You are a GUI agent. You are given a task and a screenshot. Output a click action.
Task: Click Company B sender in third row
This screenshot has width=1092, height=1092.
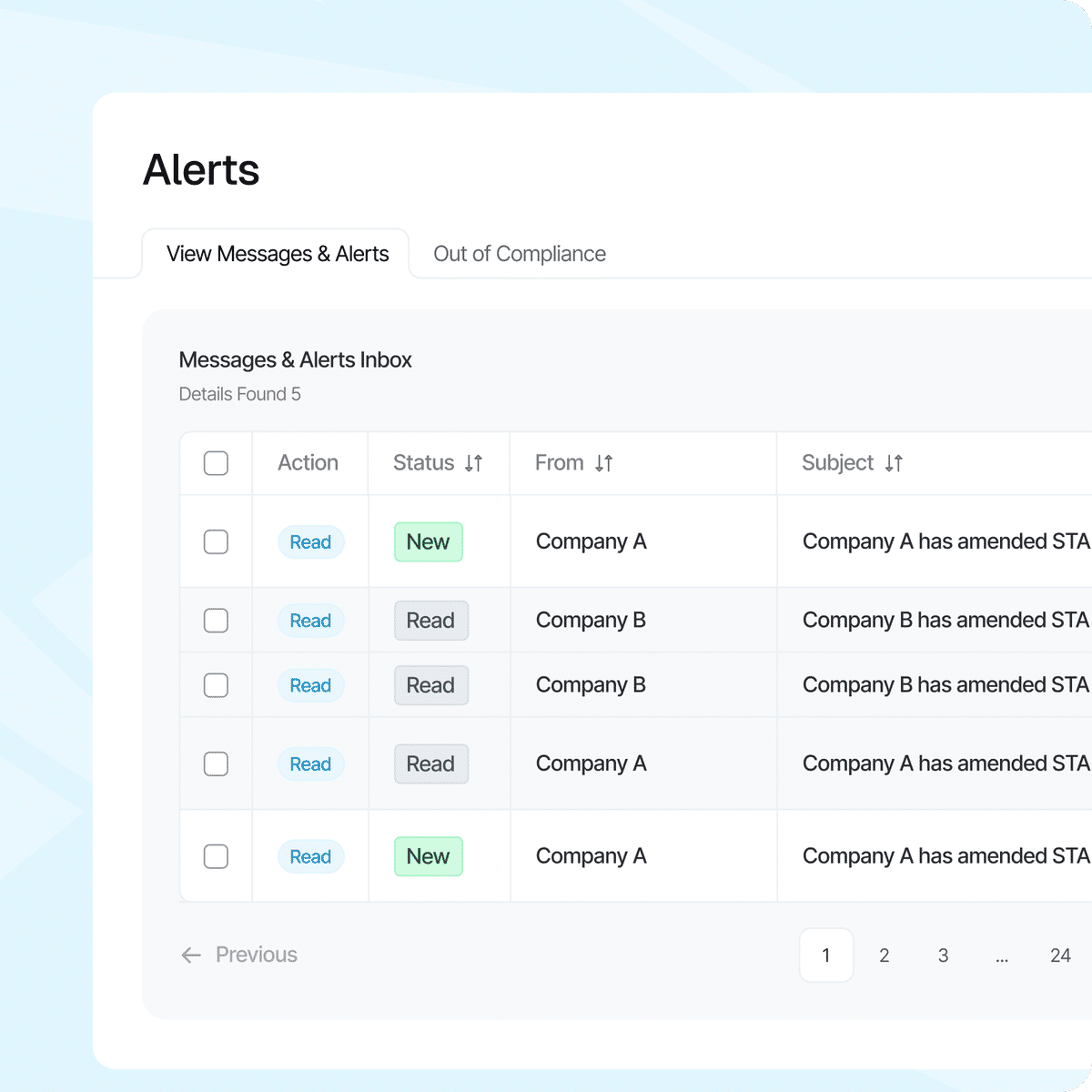point(591,685)
